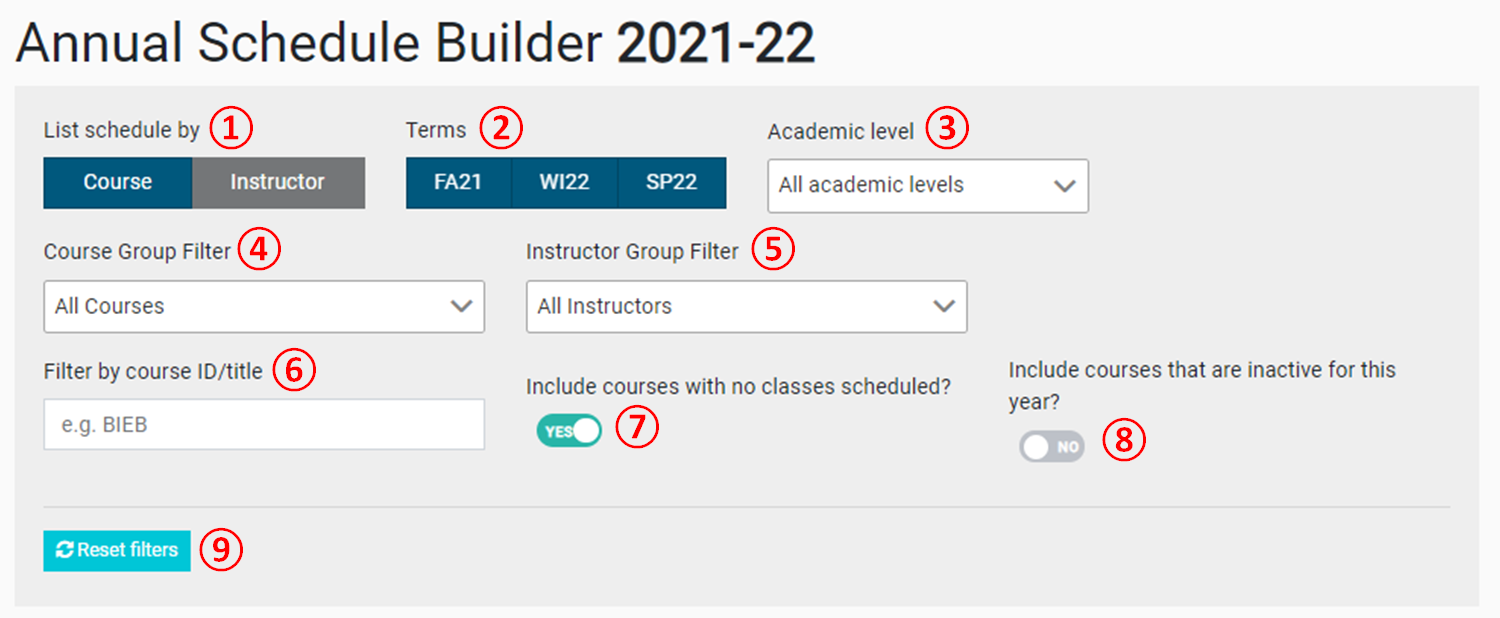Re-enable the FA21 fall term filter

coord(458,182)
